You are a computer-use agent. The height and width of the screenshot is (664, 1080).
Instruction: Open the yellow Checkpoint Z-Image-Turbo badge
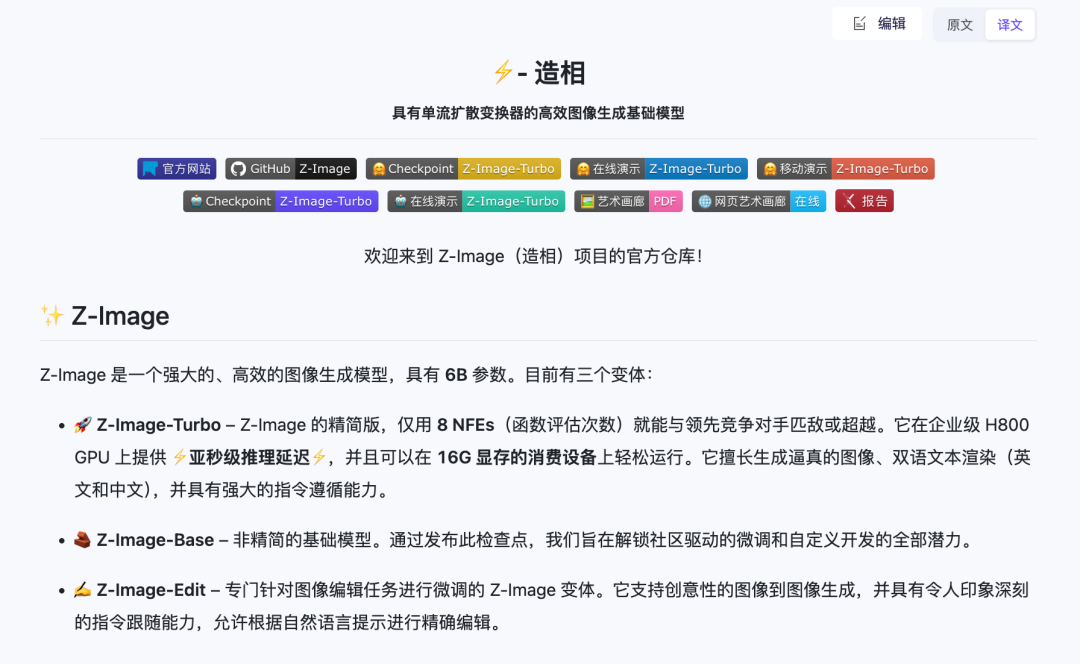463,169
